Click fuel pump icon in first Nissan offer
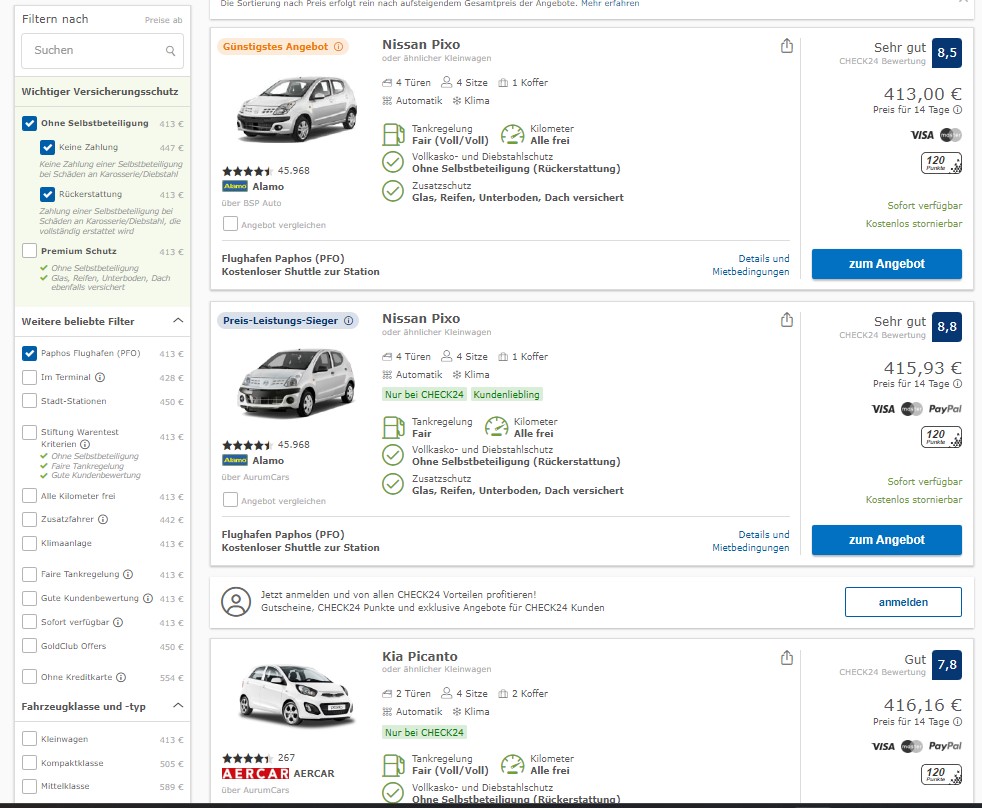The width and height of the screenshot is (982, 808). point(393,135)
